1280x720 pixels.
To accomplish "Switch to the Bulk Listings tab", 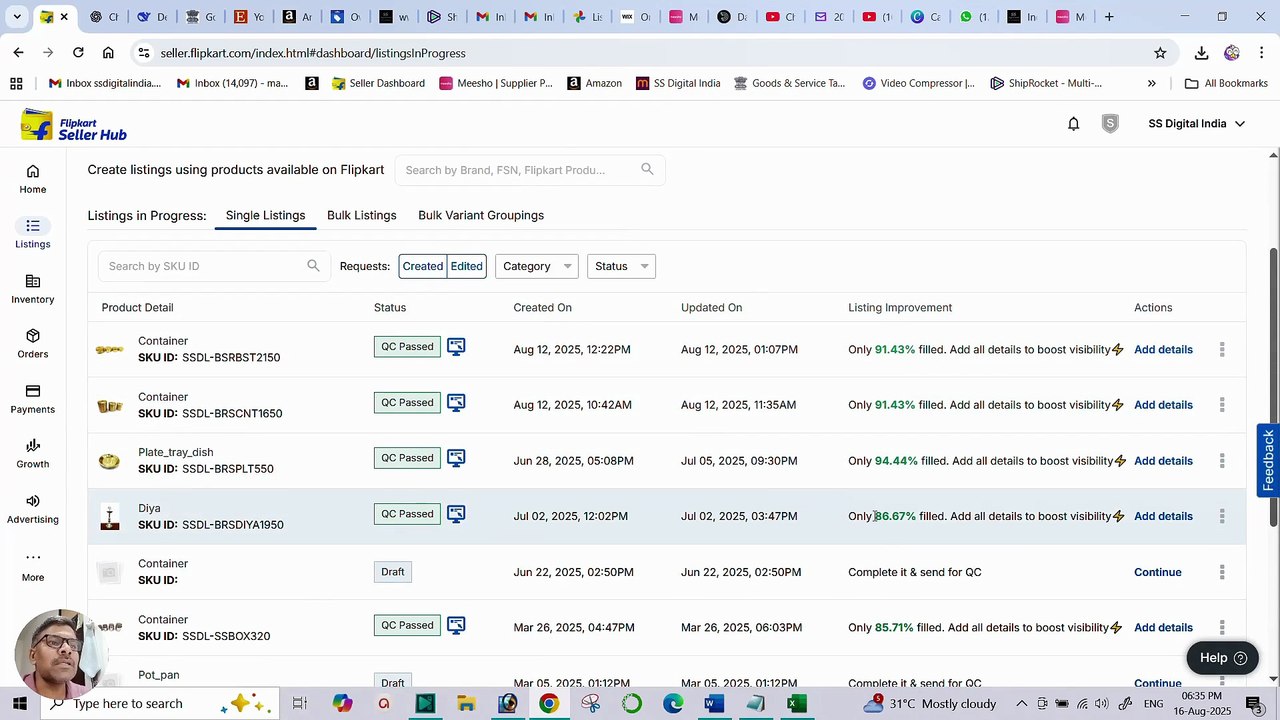I will [362, 215].
